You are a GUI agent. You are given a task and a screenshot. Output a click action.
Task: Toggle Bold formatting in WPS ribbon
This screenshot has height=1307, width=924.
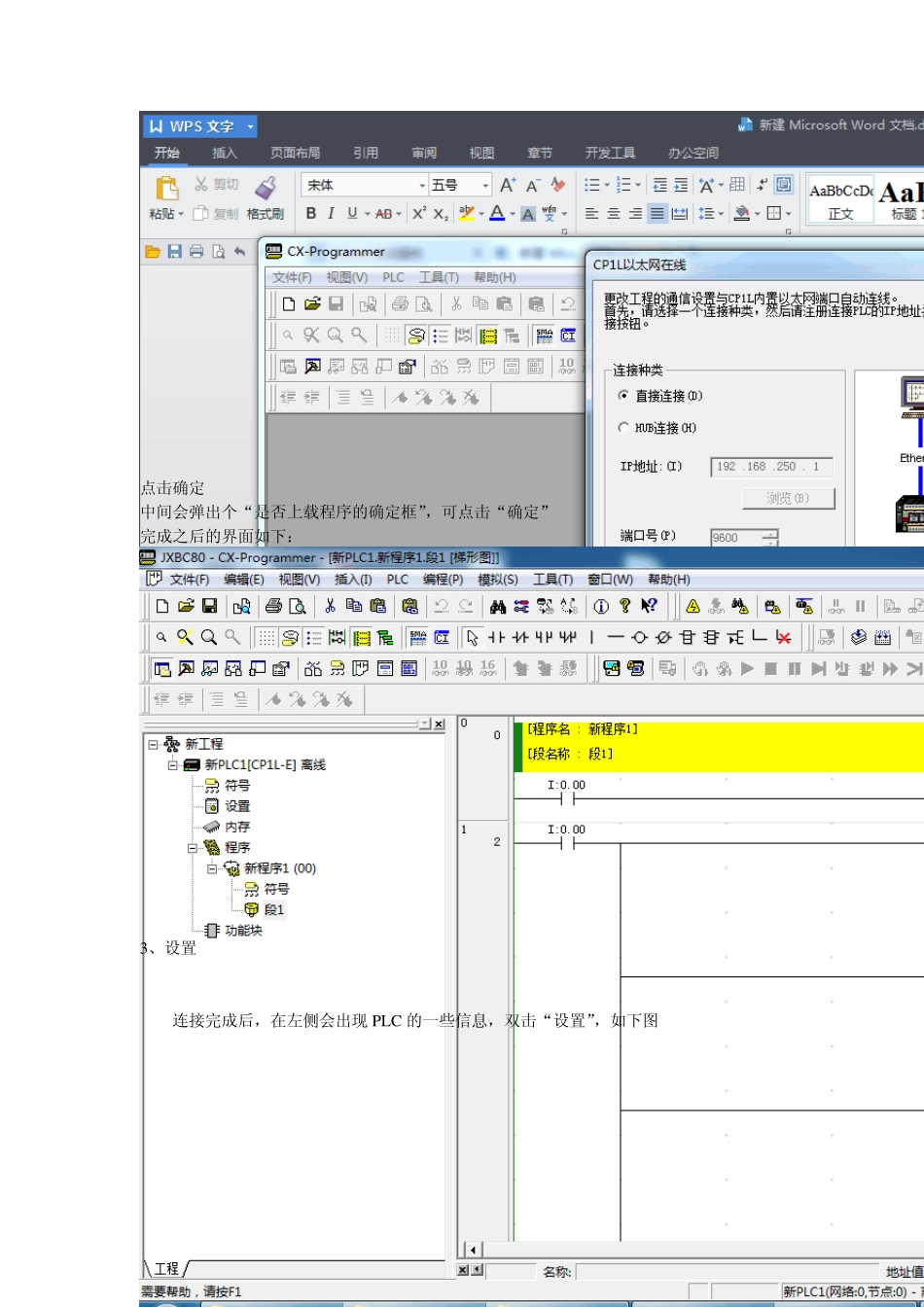tap(311, 213)
